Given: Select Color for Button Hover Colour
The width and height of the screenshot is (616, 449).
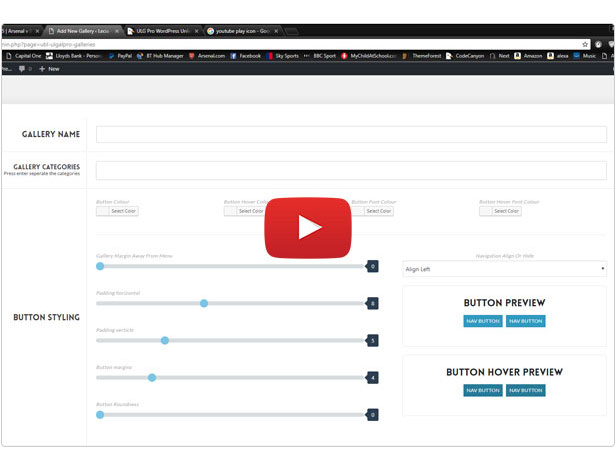Looking at the screenshot, I should [x=245, y=211].
